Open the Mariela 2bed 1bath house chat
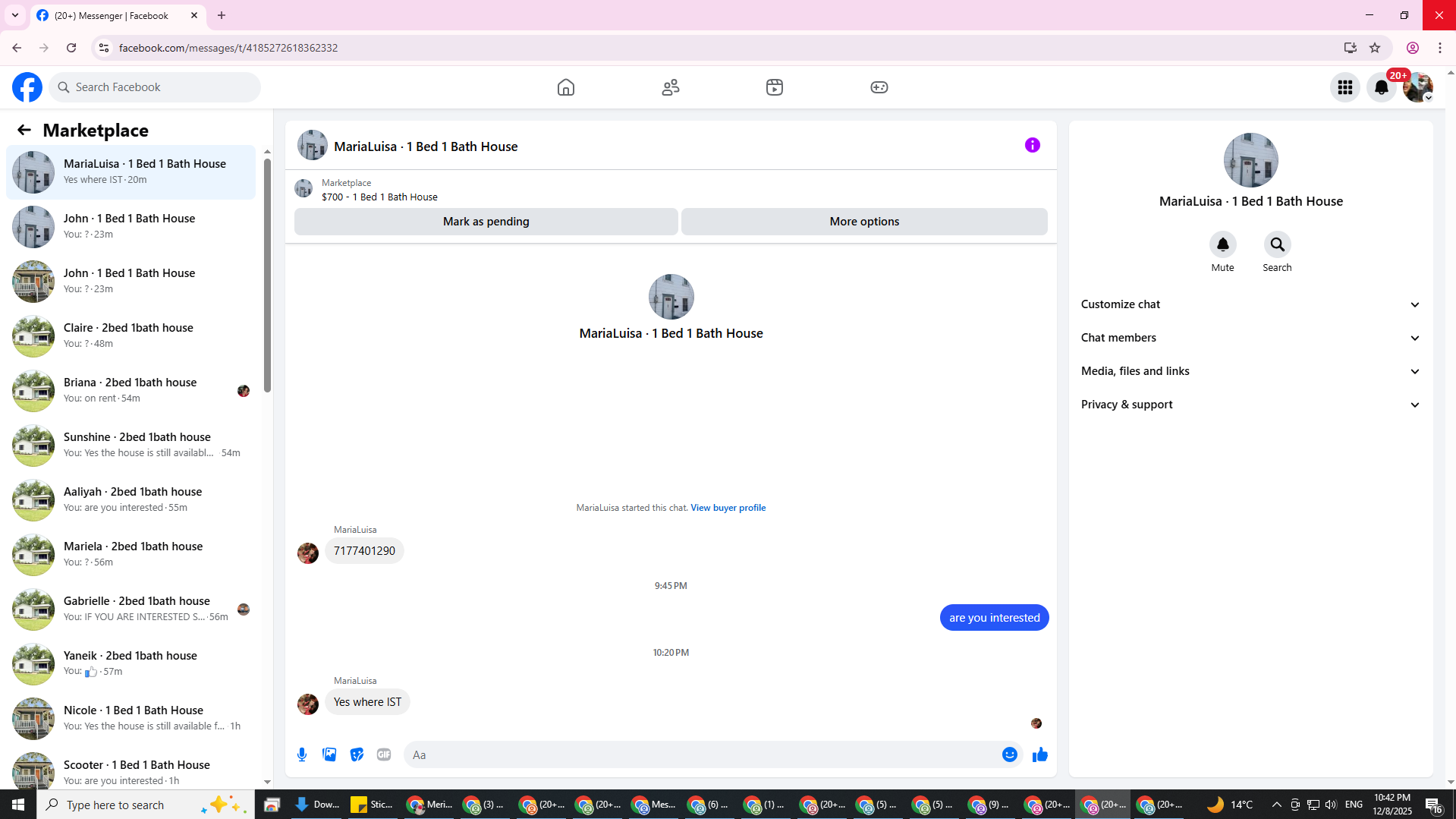Viewport: 1456px width, 819px height. 131,555
